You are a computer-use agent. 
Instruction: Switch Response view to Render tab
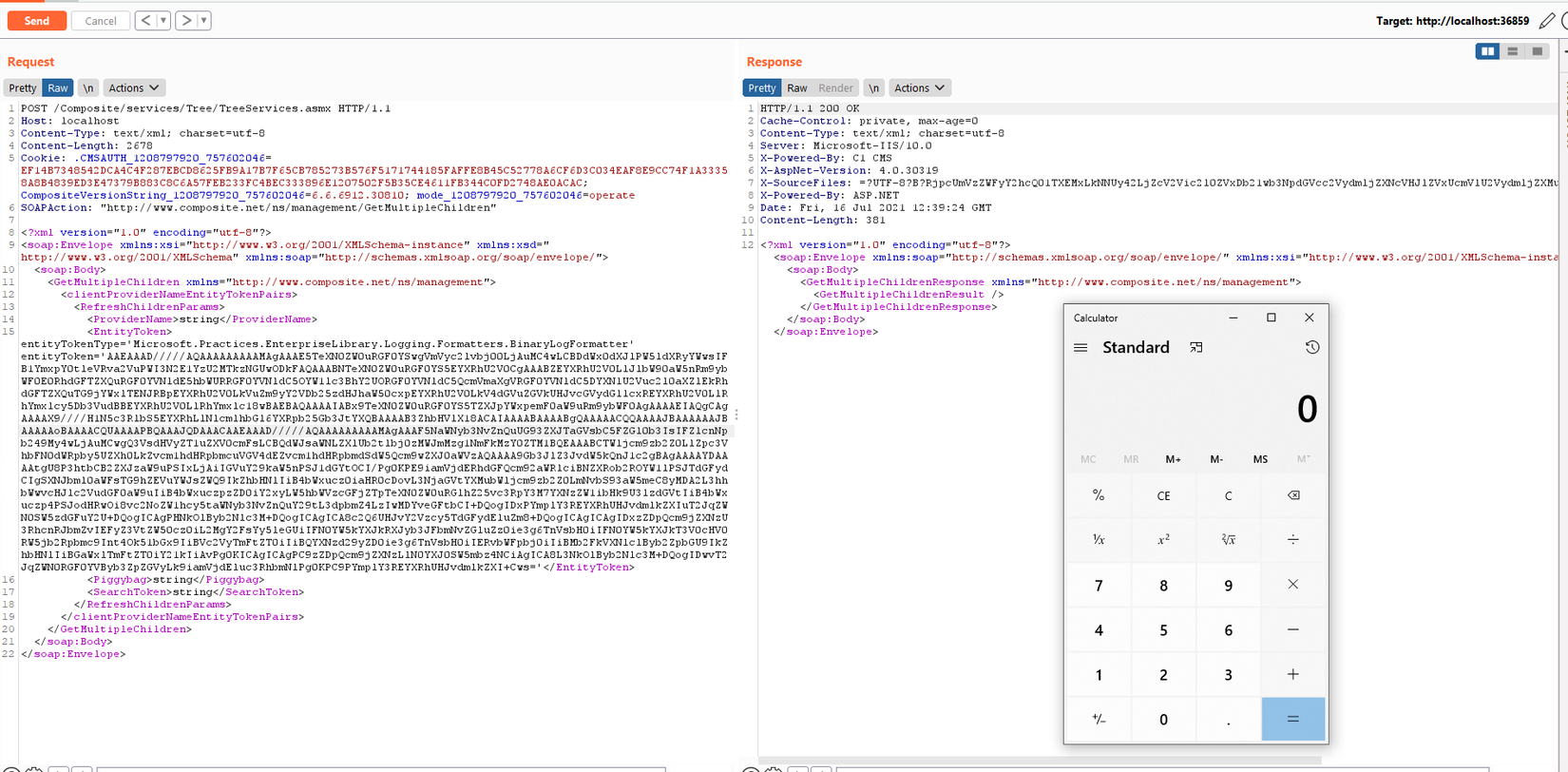[x=836, y=87]
